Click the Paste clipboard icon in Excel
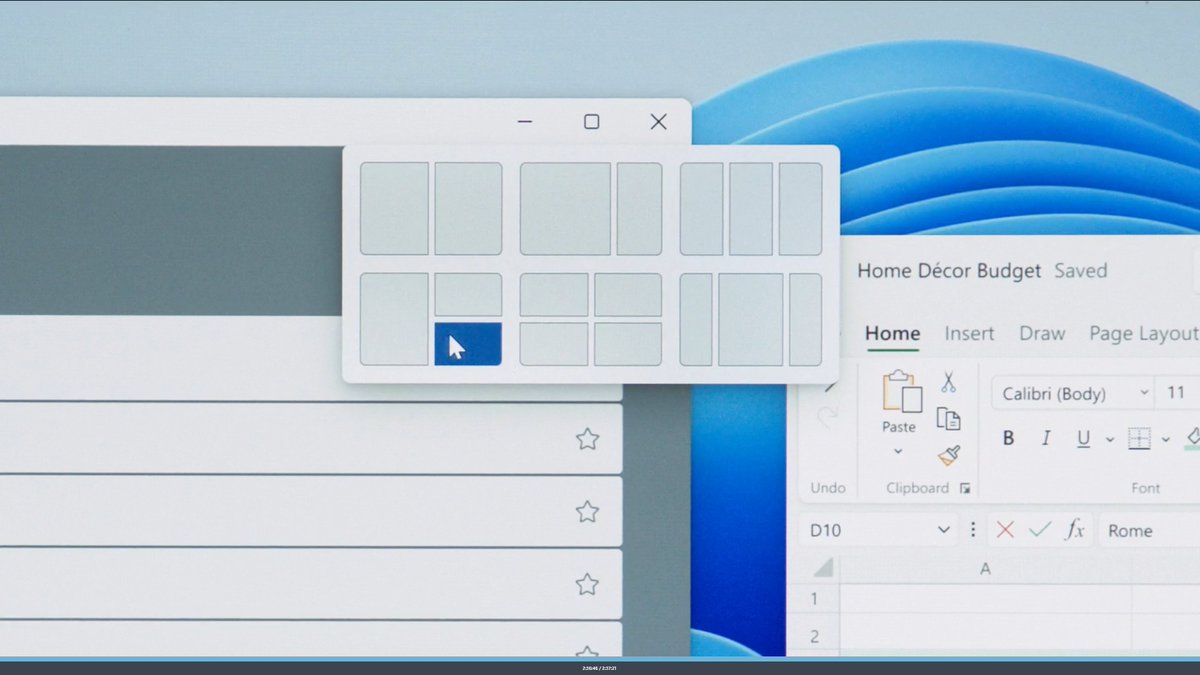Image resolution: width=1200 pixels, height=675 pixels. [x=901, y=391]
